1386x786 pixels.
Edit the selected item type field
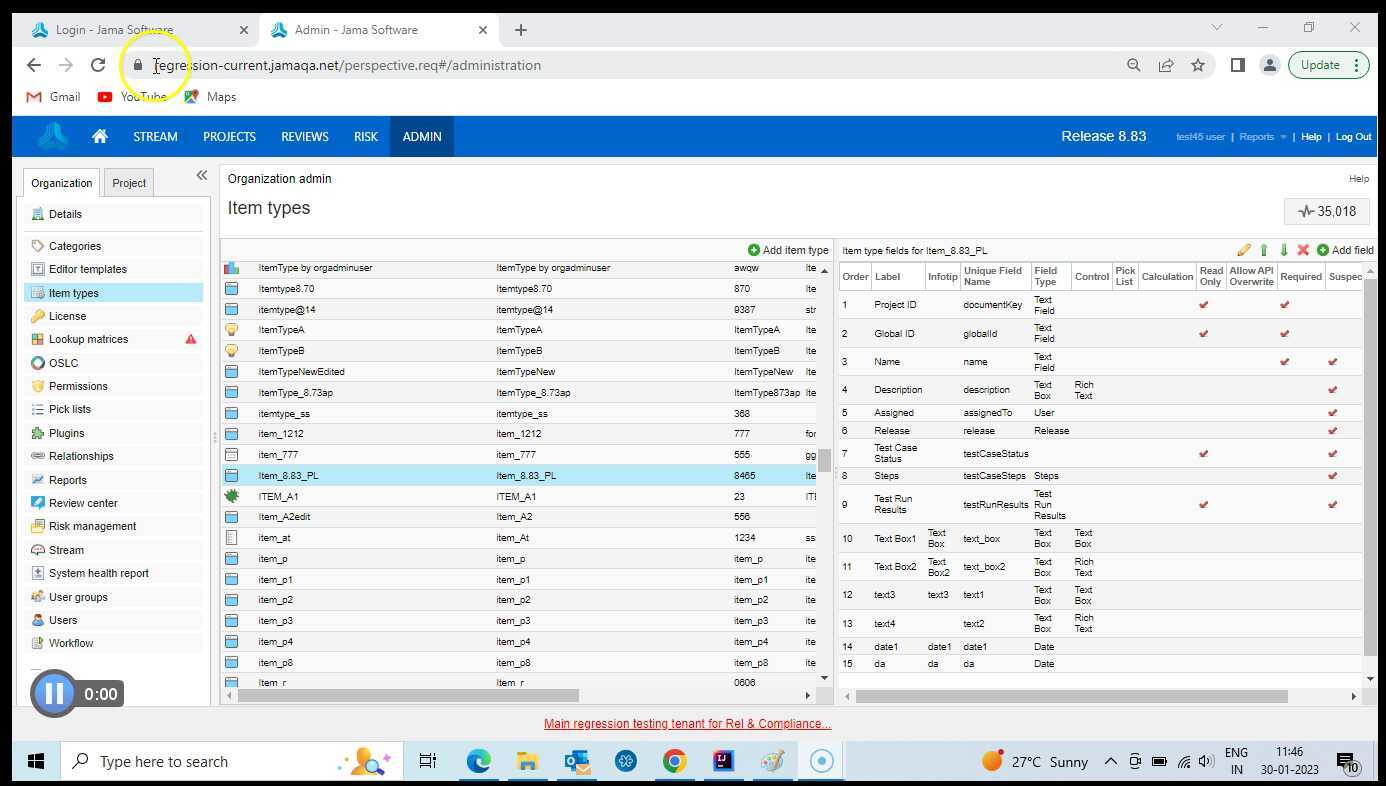click(x=1244, y=250)
